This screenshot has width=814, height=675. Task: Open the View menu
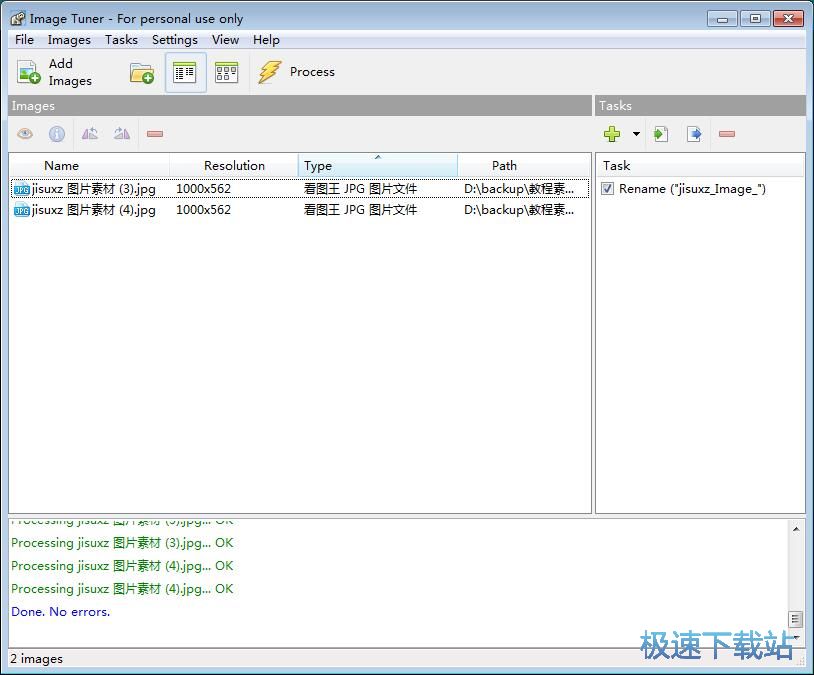(x=225, y=40)
